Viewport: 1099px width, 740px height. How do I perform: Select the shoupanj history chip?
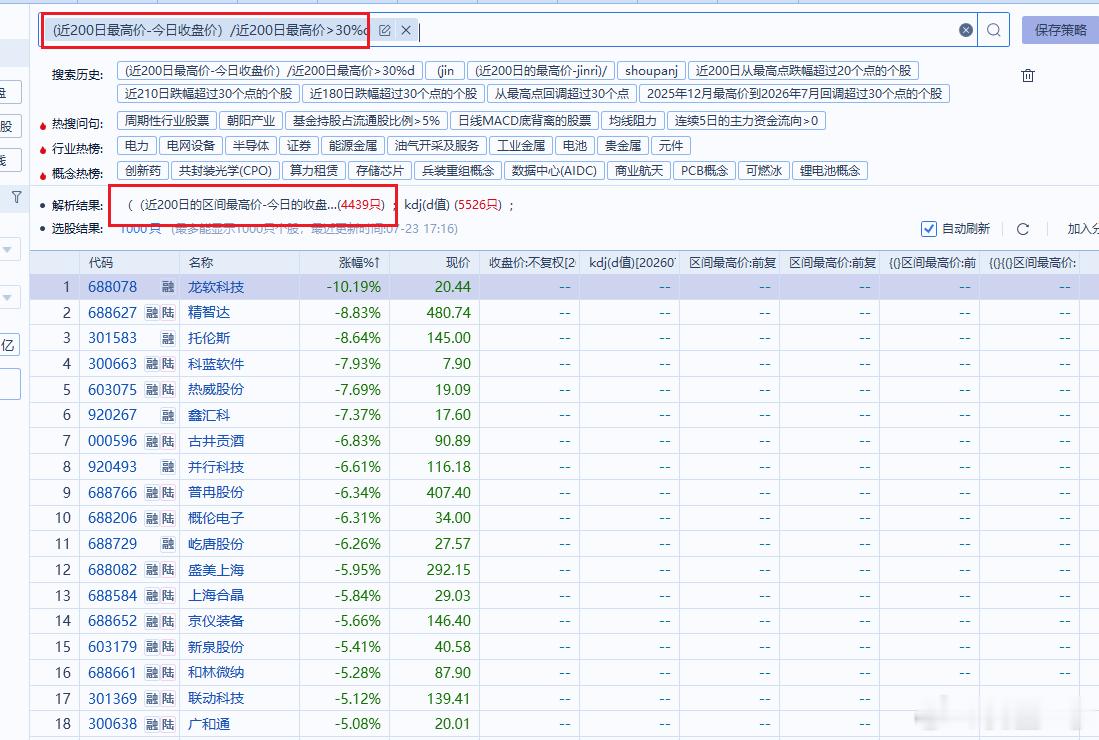[x=651, y=71]
